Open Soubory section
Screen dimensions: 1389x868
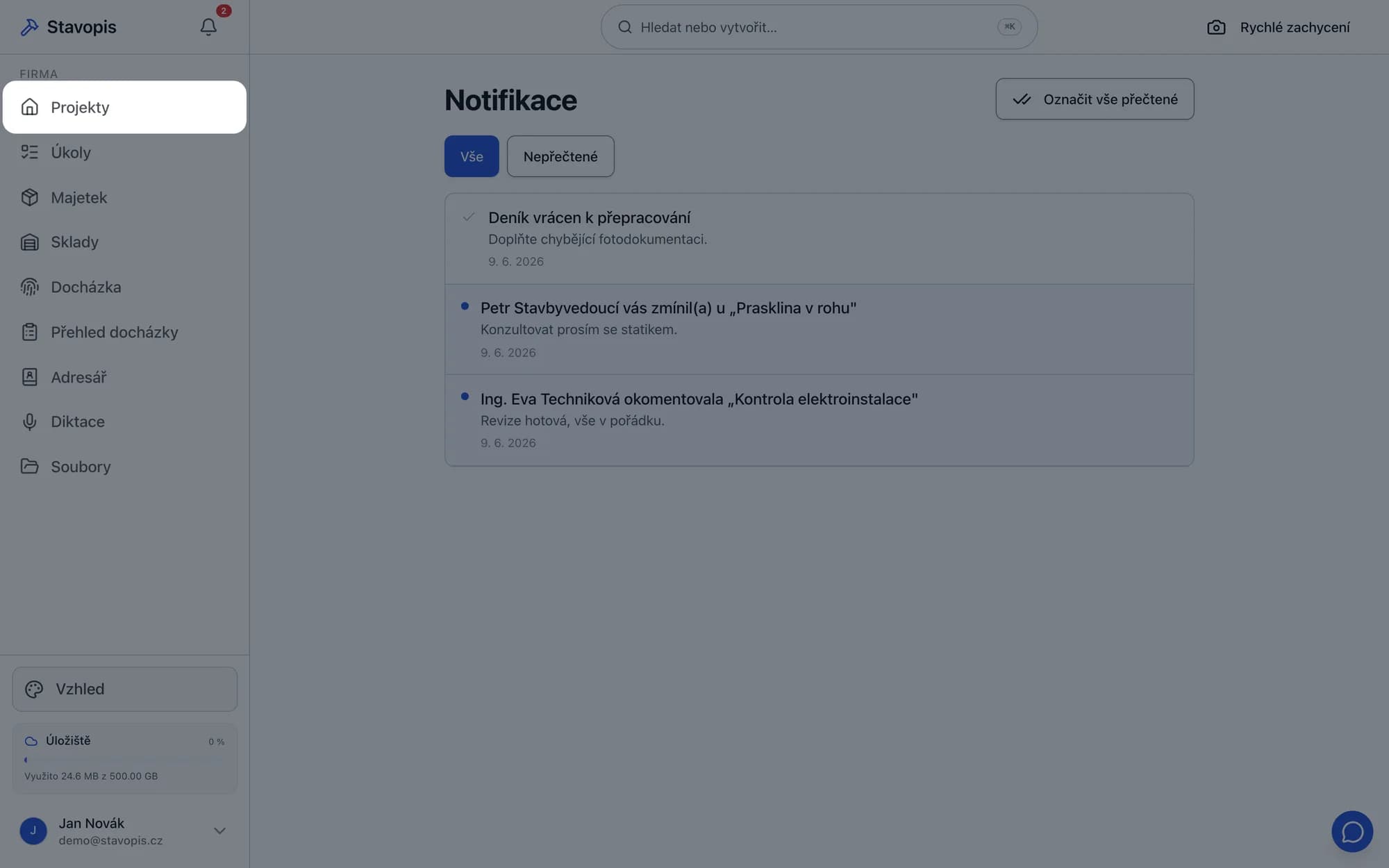click(125, 467)
